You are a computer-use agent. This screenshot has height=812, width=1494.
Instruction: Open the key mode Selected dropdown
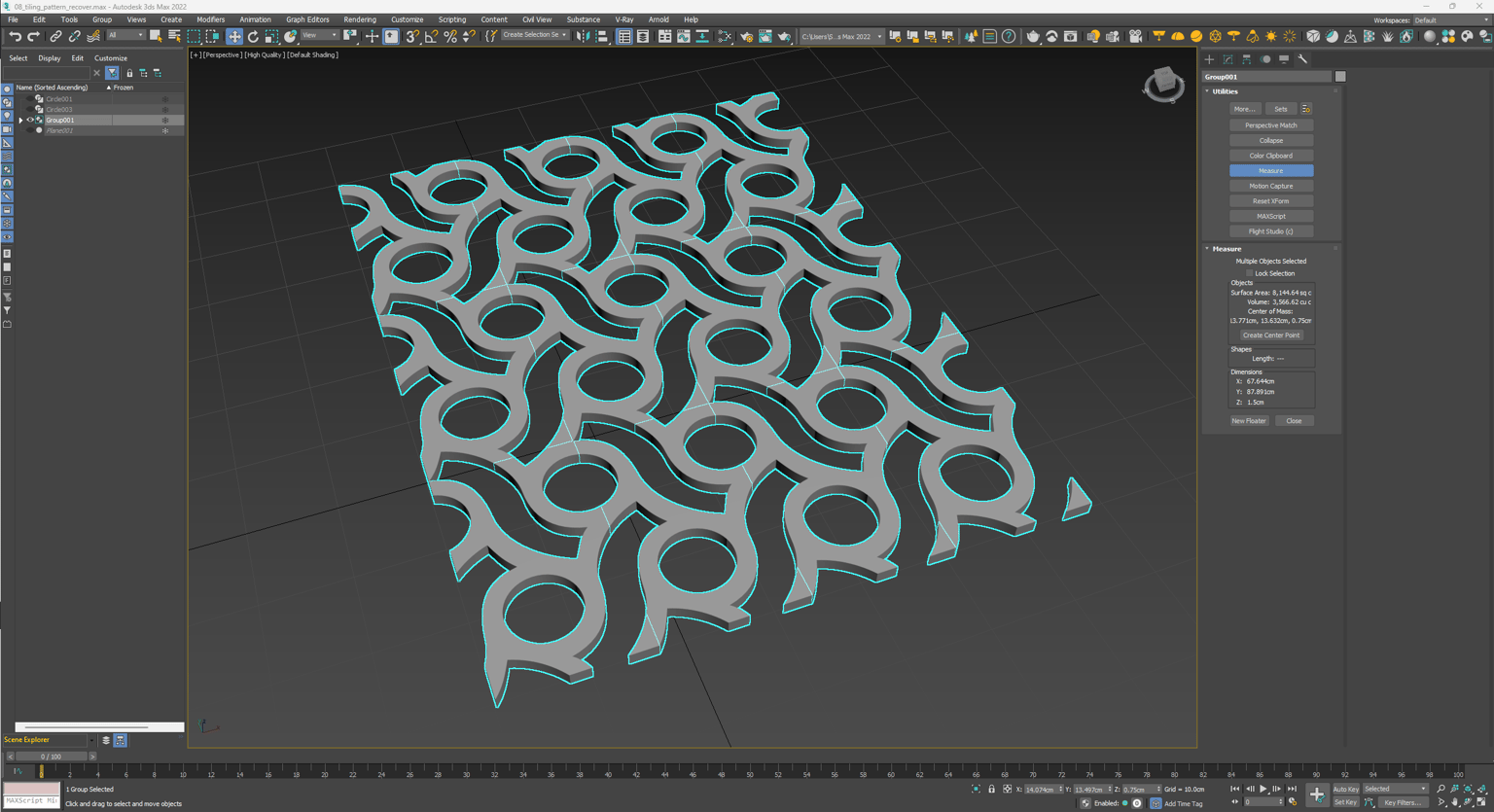click(1395, 789)
